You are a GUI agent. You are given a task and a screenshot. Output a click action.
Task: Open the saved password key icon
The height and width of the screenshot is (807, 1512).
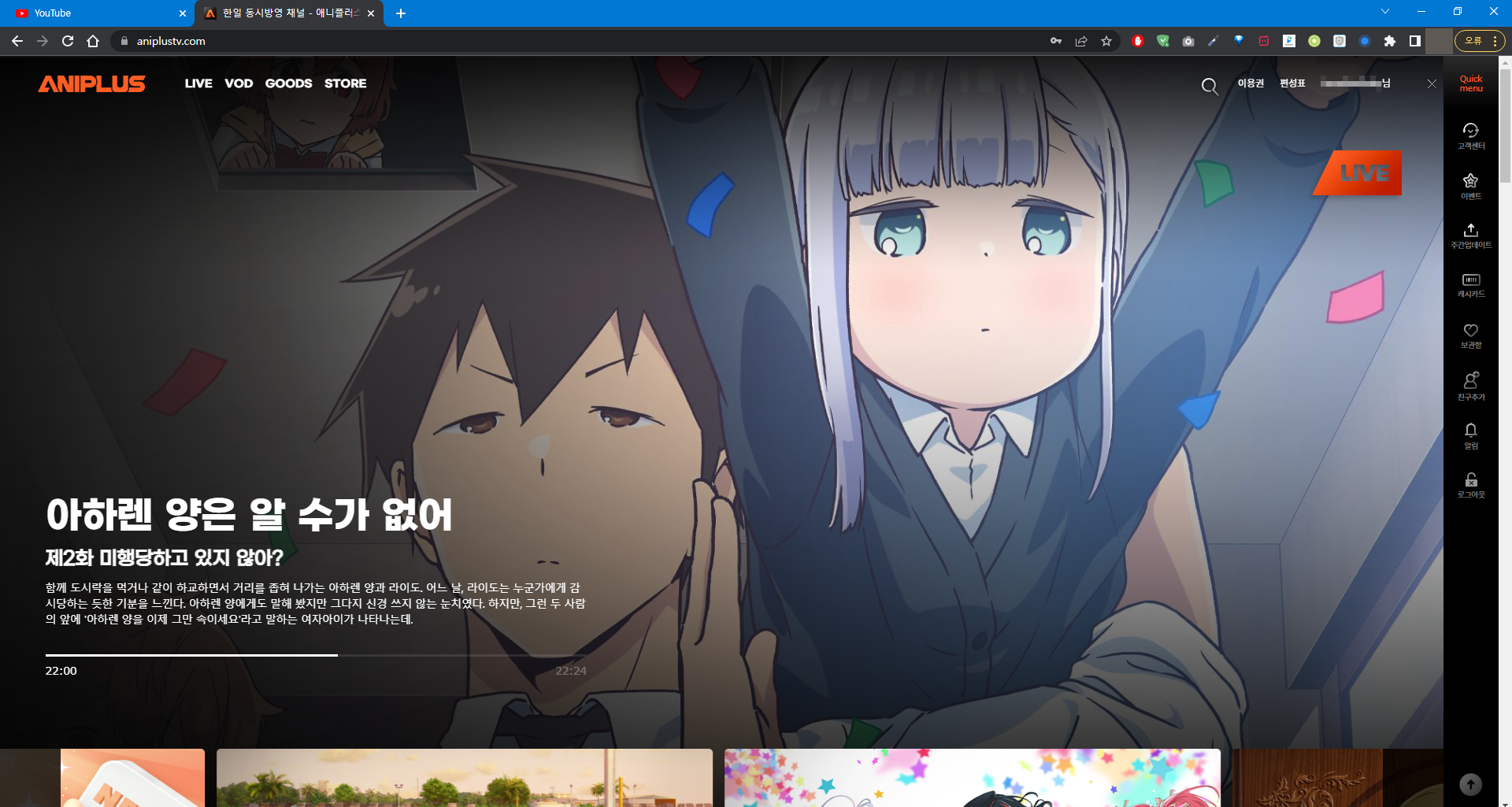pos(1056,41)
